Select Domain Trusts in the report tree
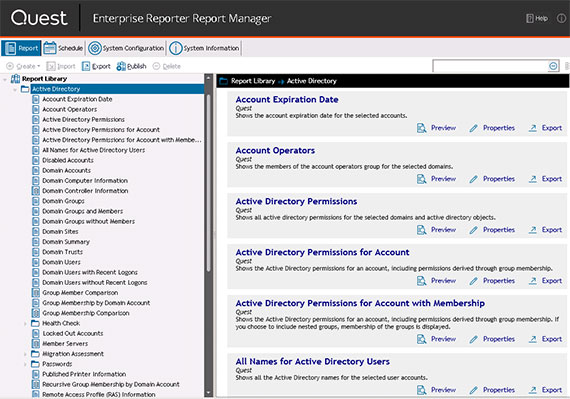570x399 pixels. [x=63, y=252]
